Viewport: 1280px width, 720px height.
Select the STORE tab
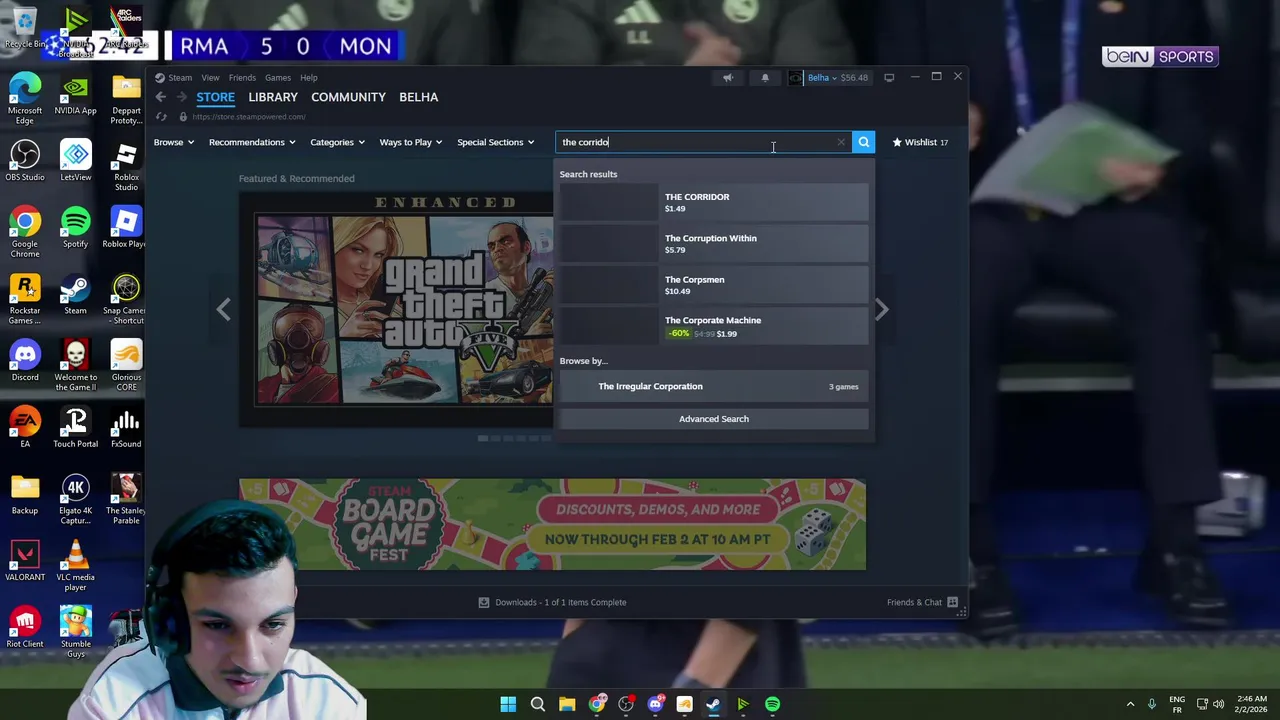tap(216, 97)
